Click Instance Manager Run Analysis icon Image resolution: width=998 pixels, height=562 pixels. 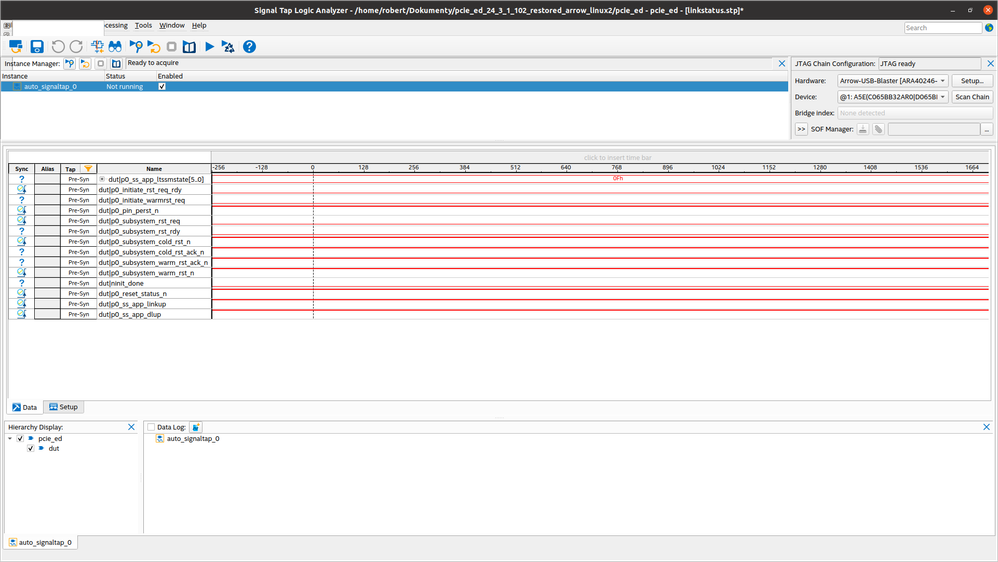tap(69, 64)
